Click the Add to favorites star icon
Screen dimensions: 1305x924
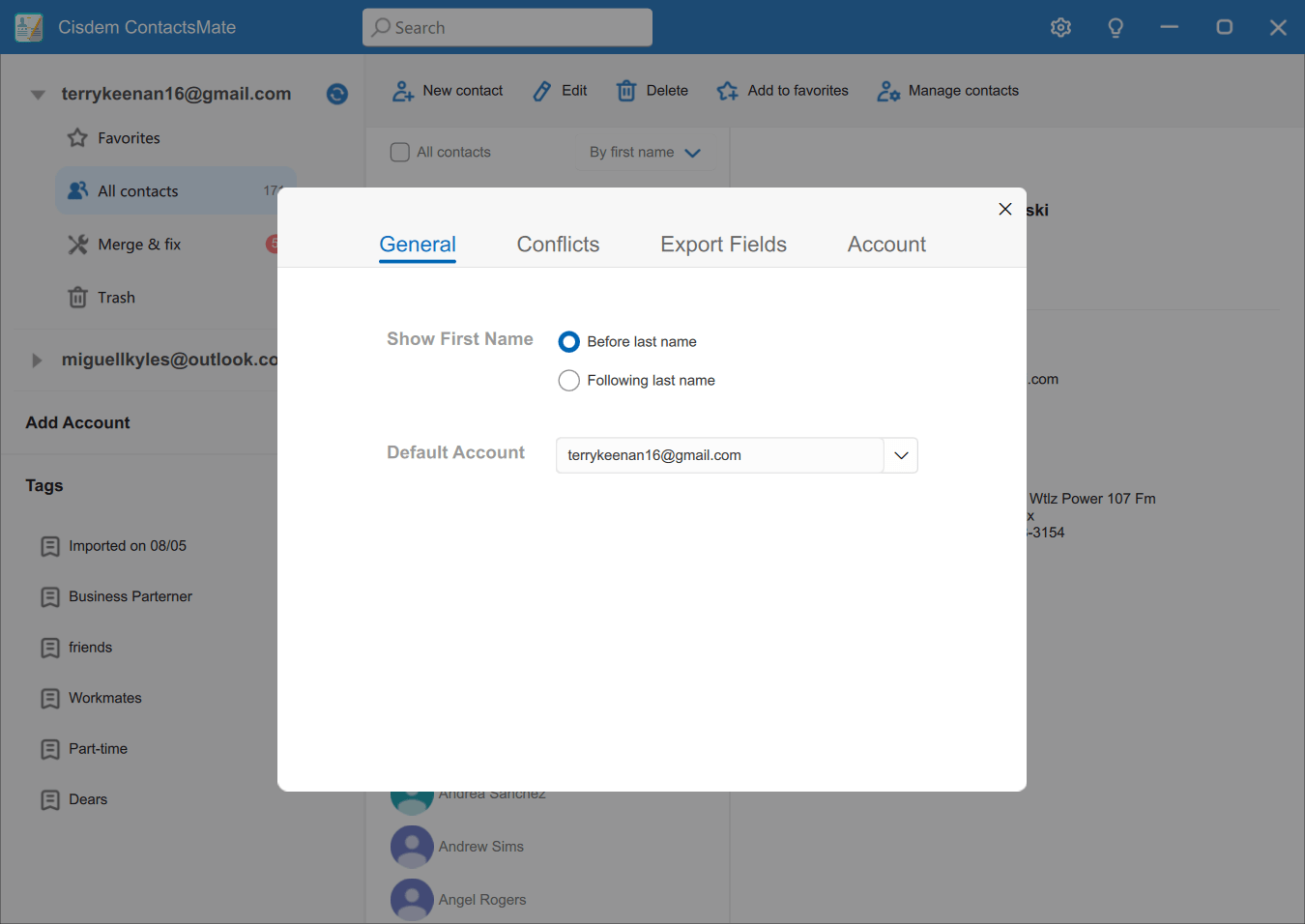(727, 91)
